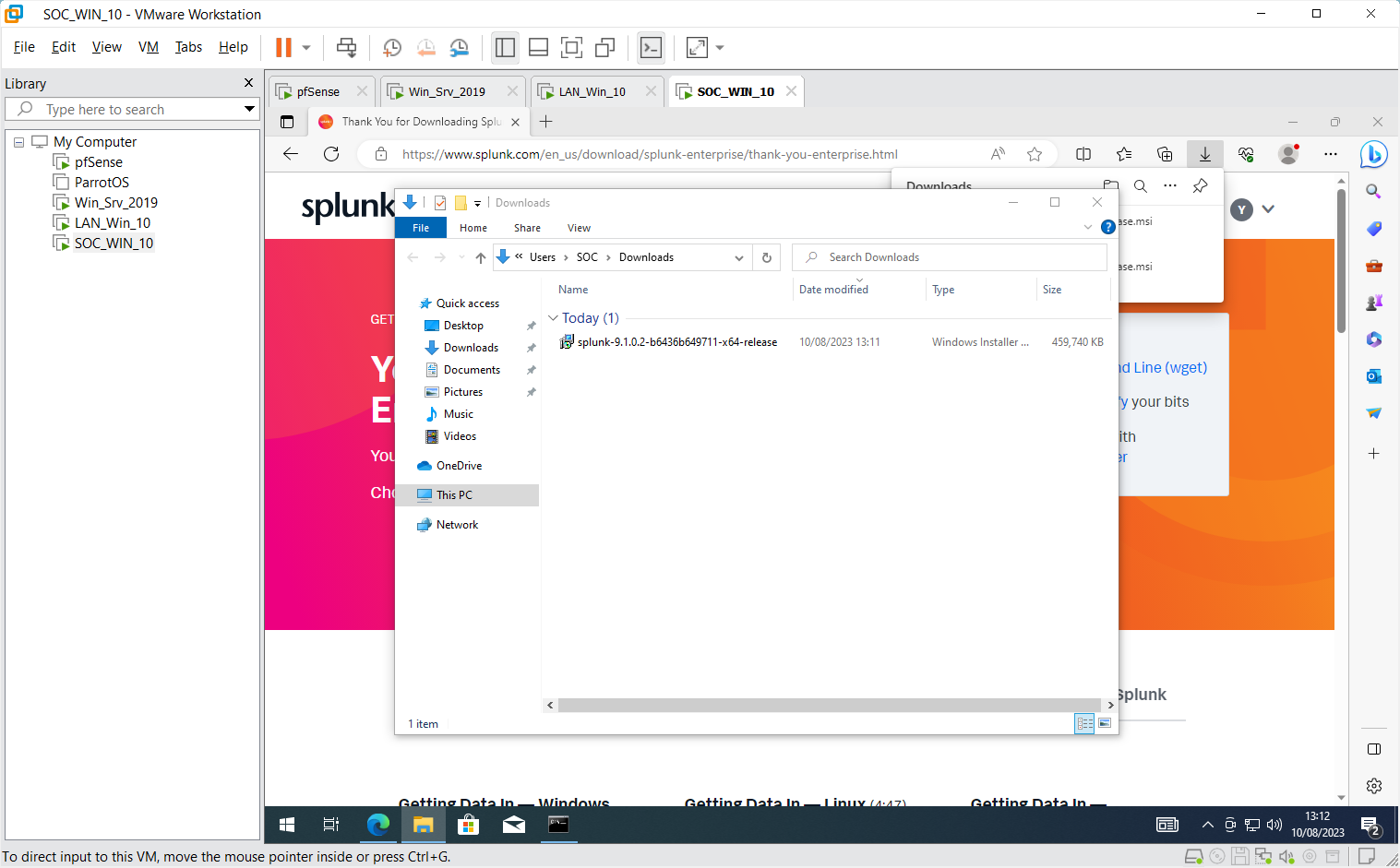The height and width of the screenshot is (868, 1400).
Task: Switch to the Win_Srv_2019 VM tab
Action: point(447,92)
